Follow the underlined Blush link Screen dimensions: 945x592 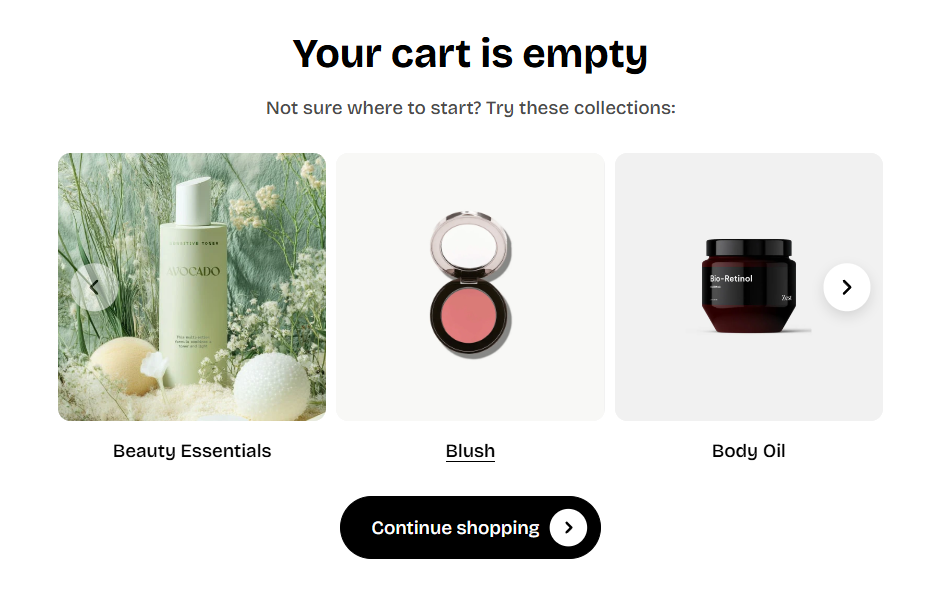click(x=470, y=451)
